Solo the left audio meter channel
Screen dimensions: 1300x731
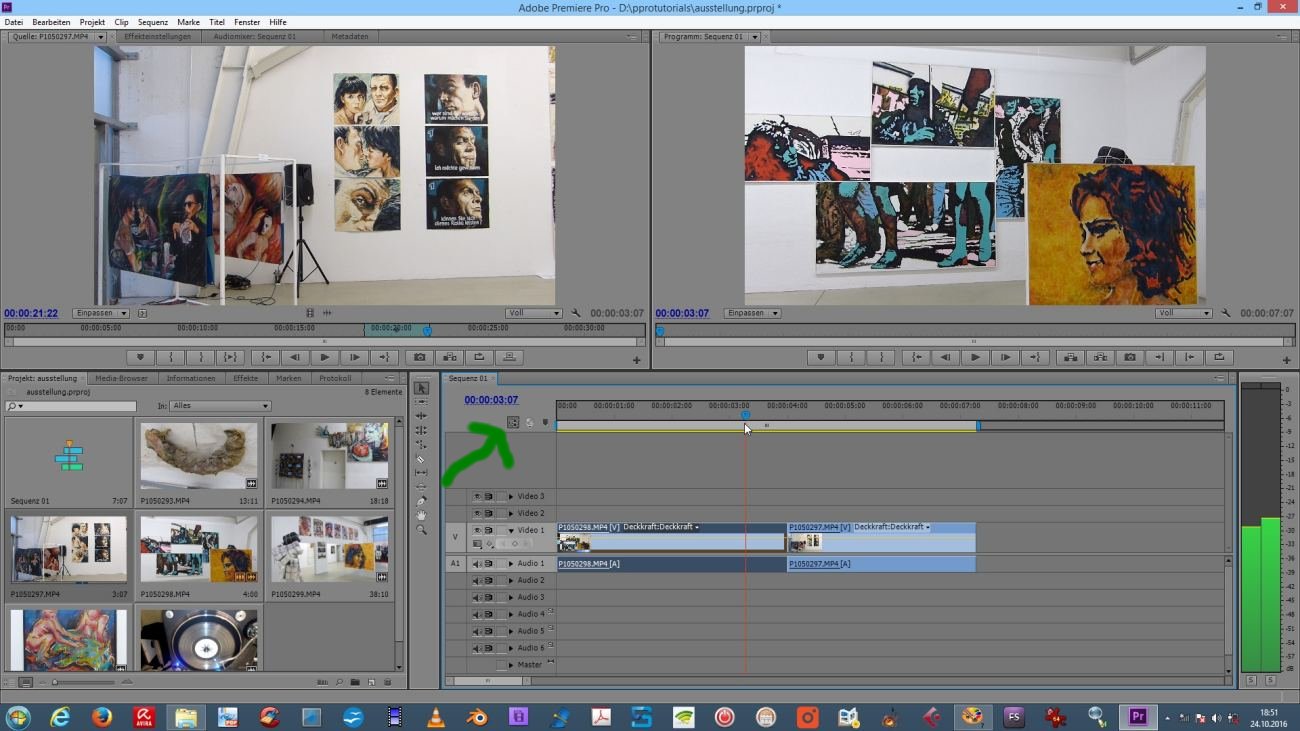tap(1251, 680)
